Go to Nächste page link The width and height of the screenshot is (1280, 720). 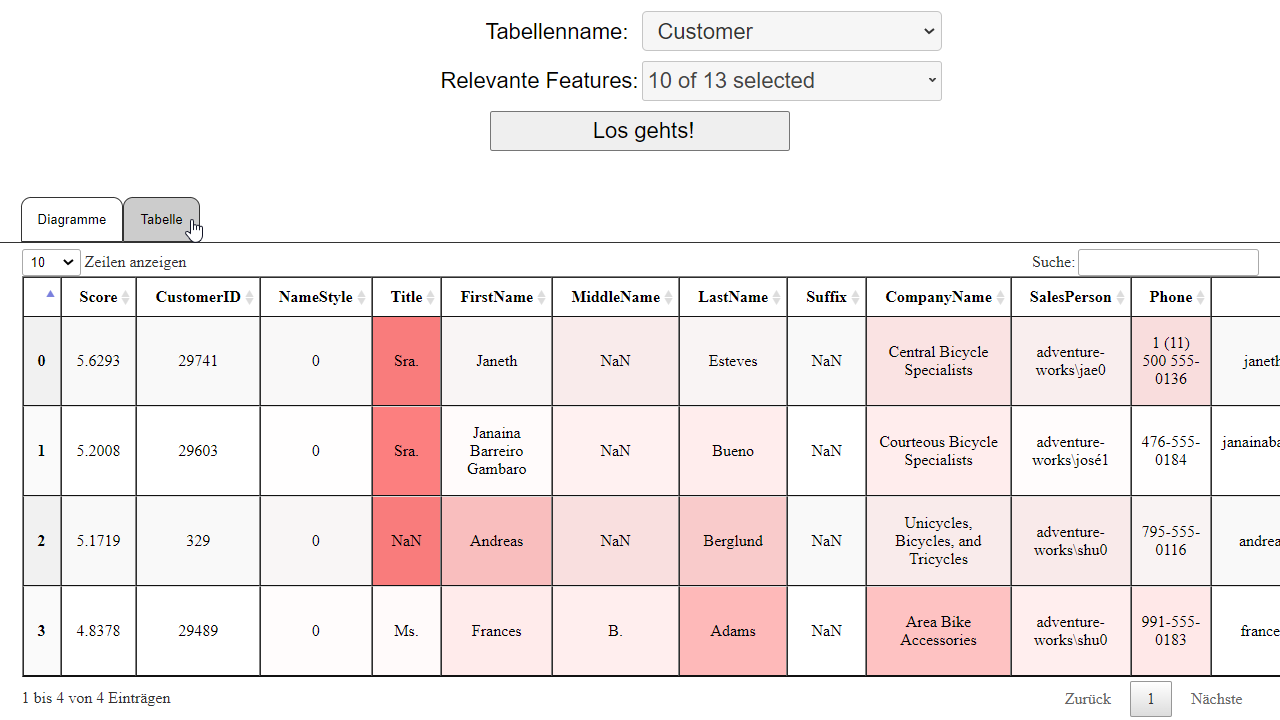pyautogui.click(x=1217, y=699)
